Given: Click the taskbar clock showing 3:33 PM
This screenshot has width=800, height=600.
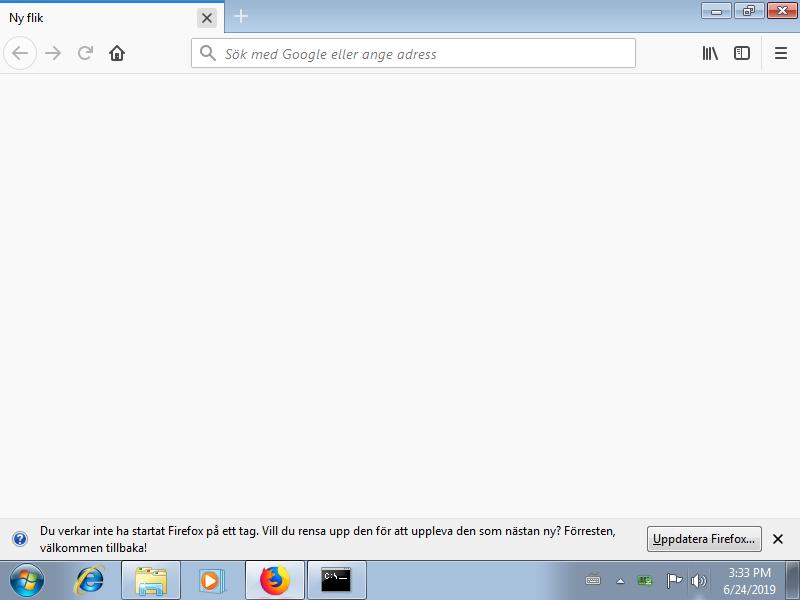Looking at the screenshot, I should pos(749,581).
